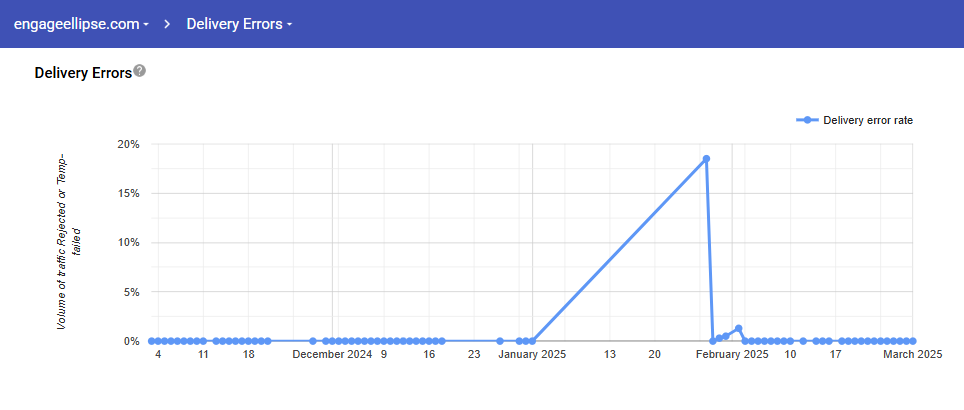The image size is (964, 410).
Task: Click the last data point at March 2025
Action: [x=913, y=341]
